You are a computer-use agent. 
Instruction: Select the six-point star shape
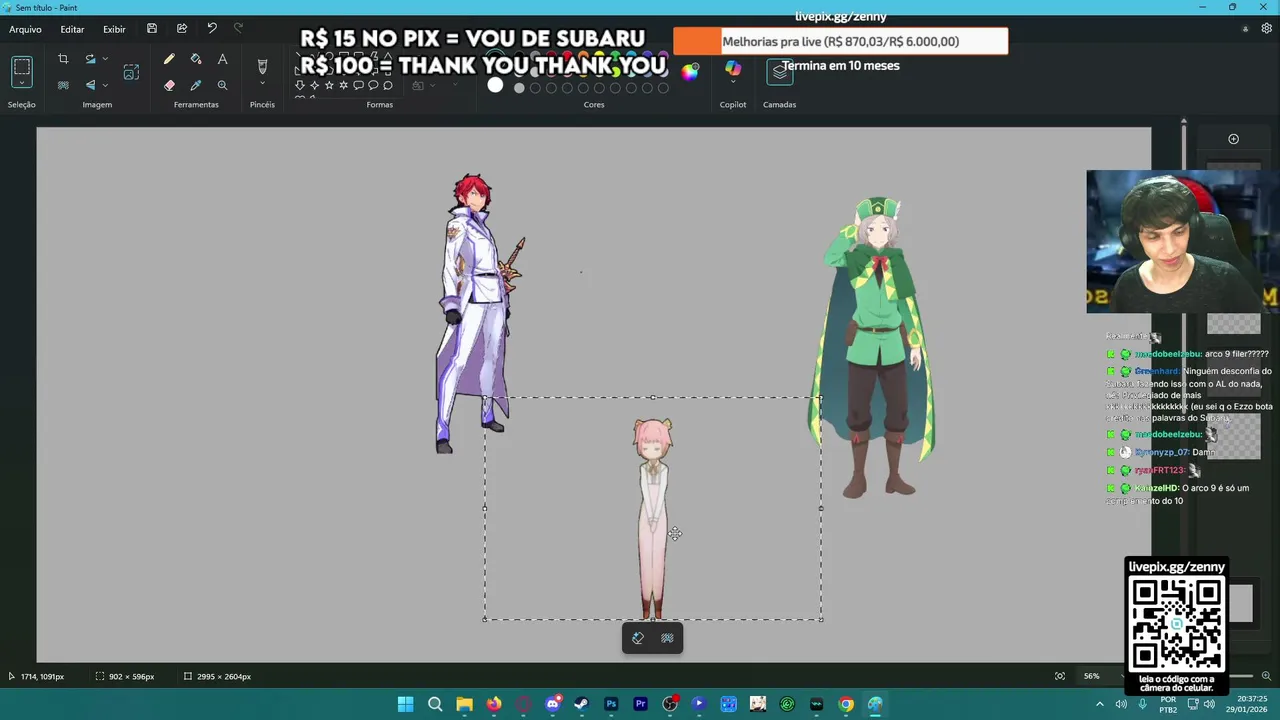[x=344, y=85]
